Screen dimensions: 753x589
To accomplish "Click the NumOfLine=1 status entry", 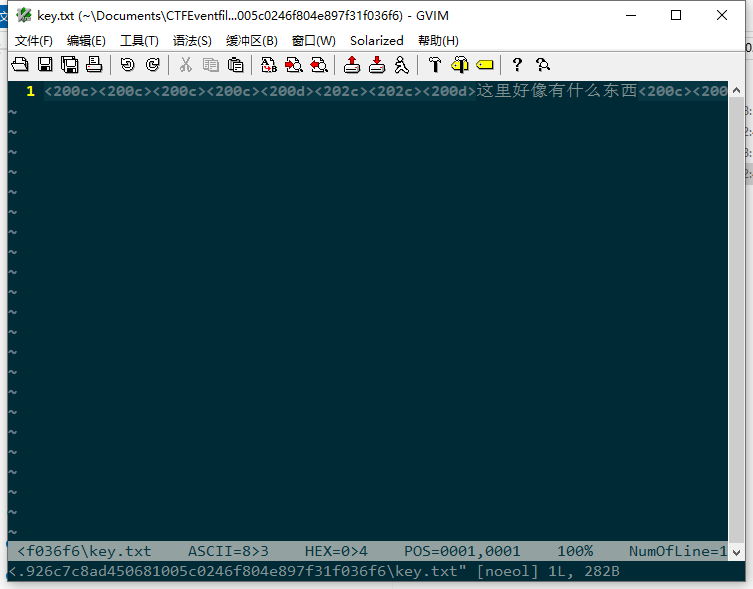I will click(678, 551).
